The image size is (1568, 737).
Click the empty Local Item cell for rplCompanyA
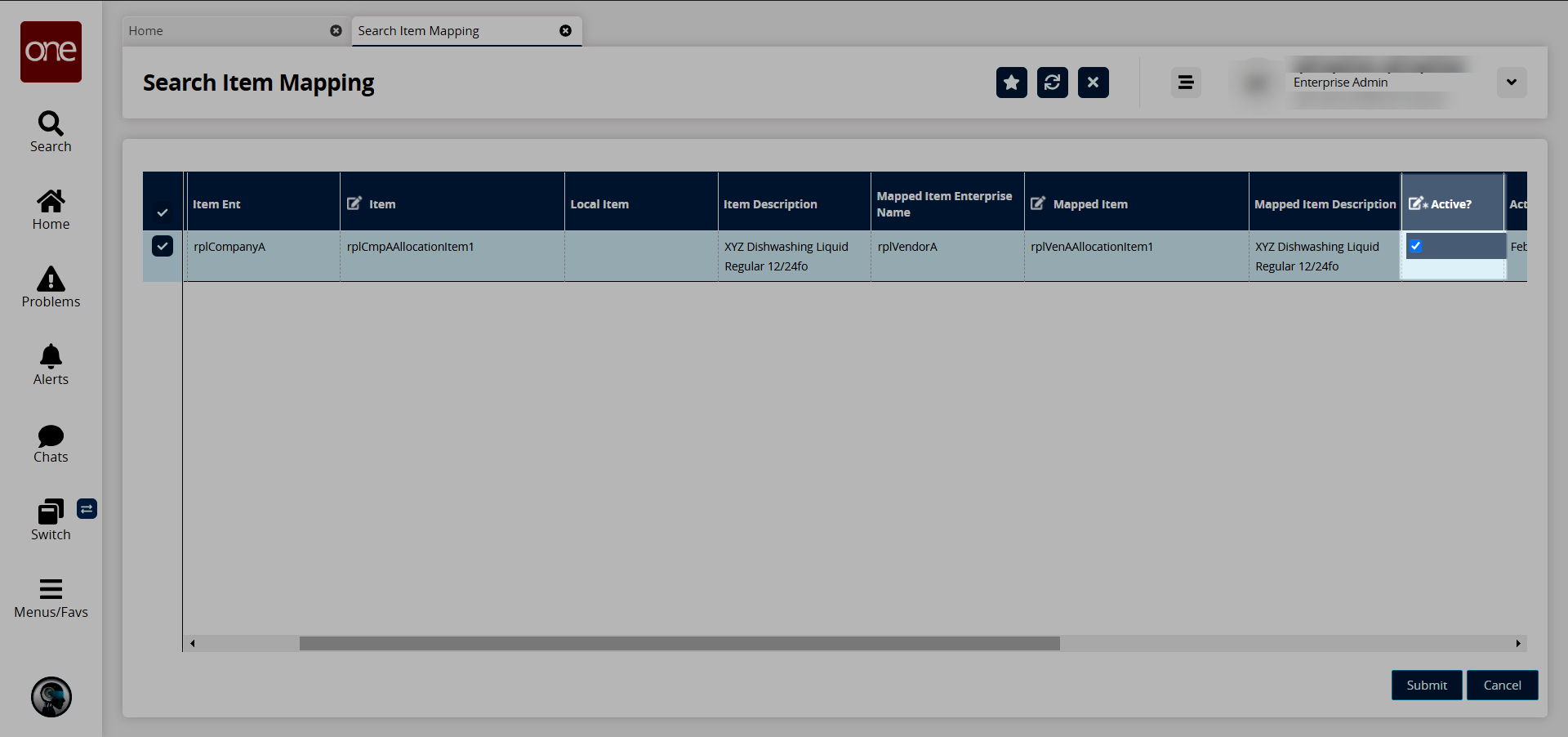[641, 257]
